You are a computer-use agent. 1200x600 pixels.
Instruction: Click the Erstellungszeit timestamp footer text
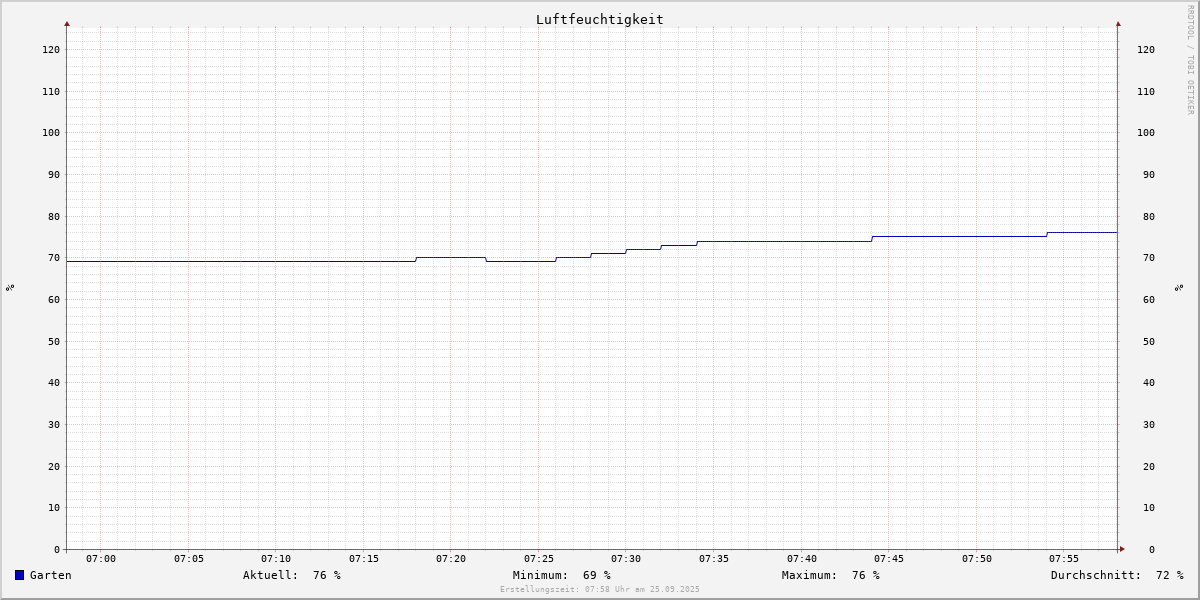[600, 589]
